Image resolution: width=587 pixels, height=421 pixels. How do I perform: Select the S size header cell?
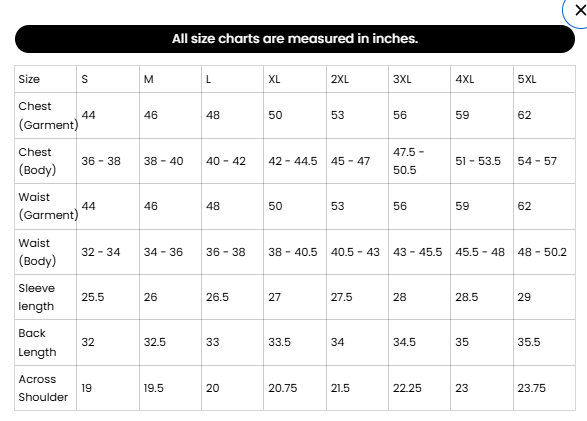click(108, 79)
